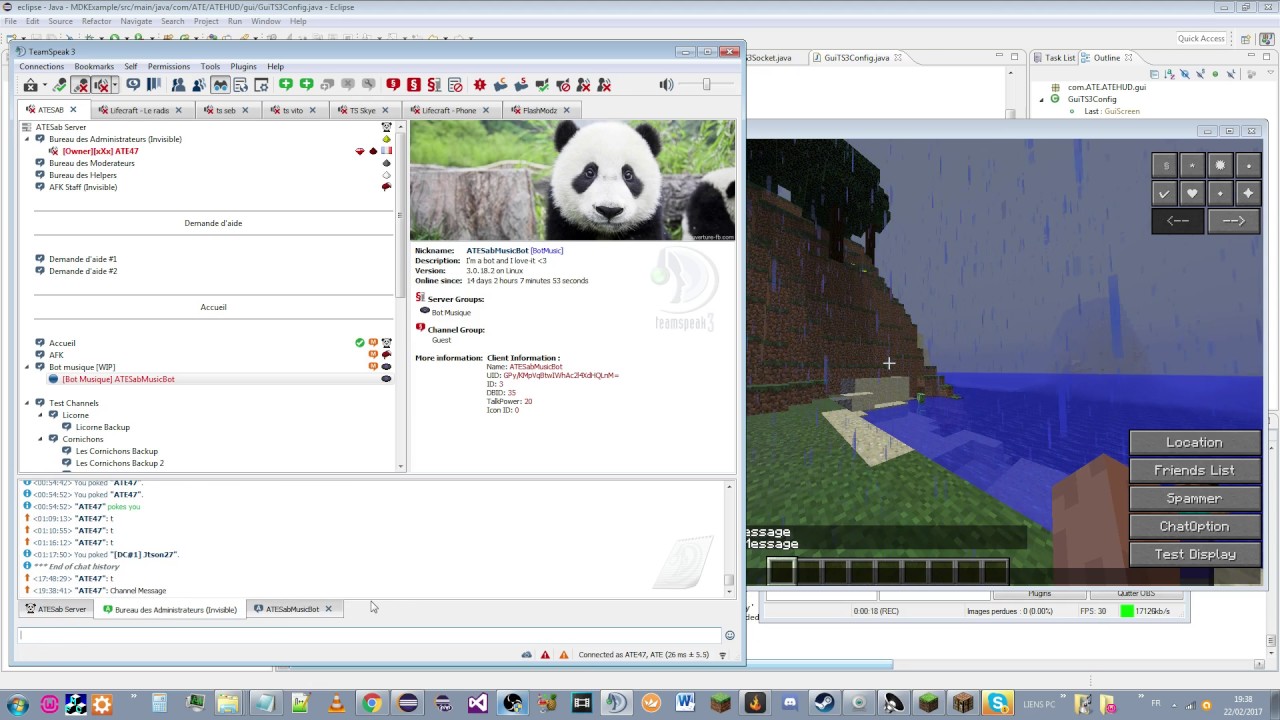Open TeamSpeak Plugins menu

coord(243,67)
